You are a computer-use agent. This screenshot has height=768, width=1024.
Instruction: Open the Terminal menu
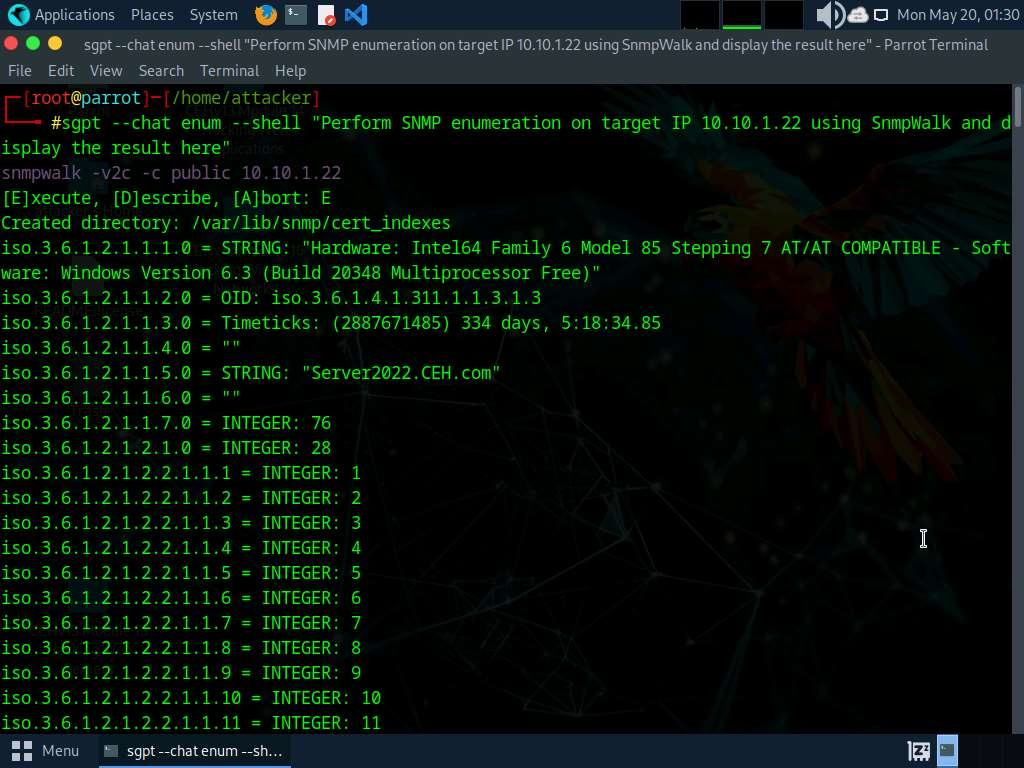click(229, 71)
